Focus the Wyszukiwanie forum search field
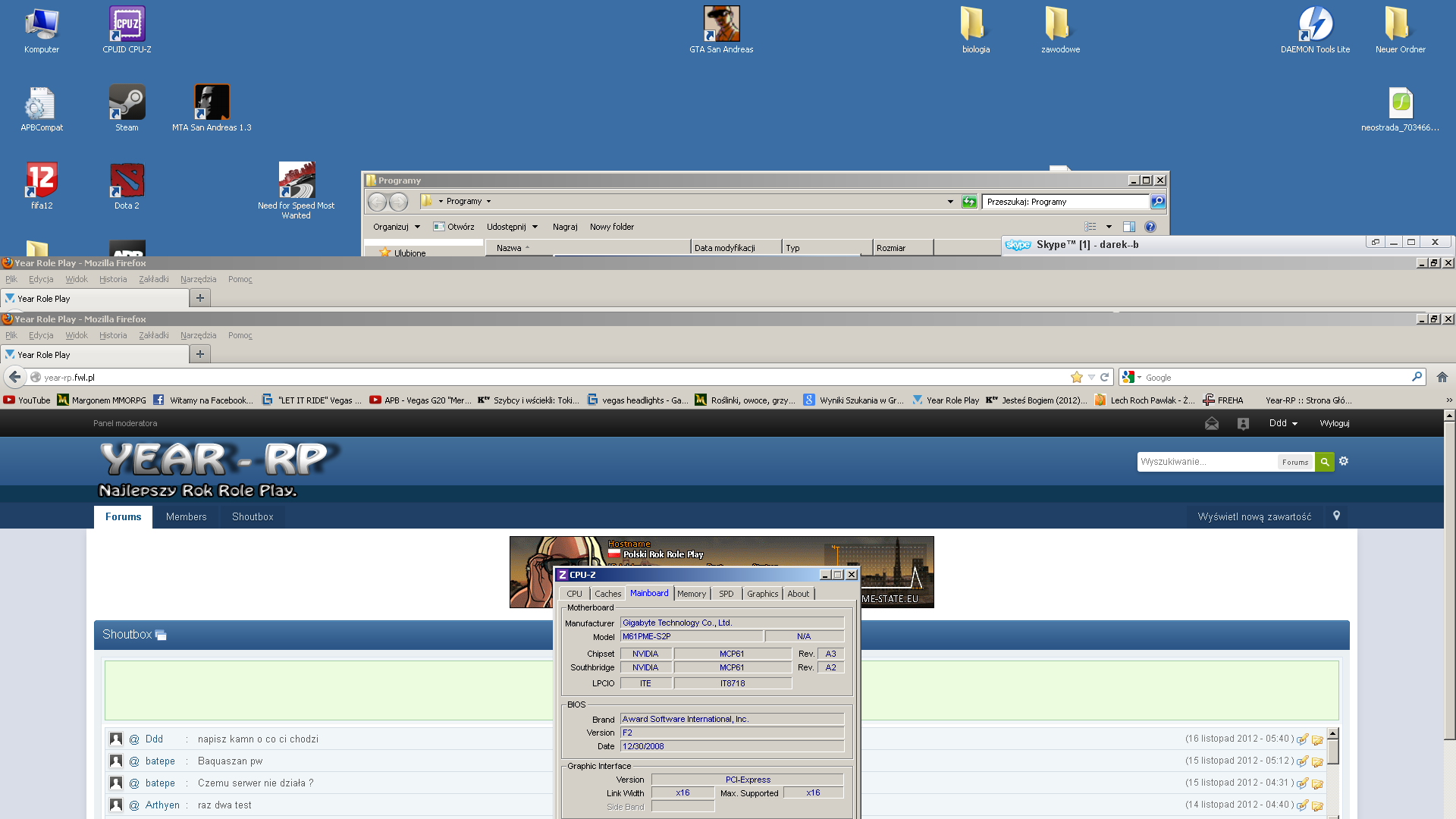Viewport: 1456px width, 819px height. (x=1207, y=462)
